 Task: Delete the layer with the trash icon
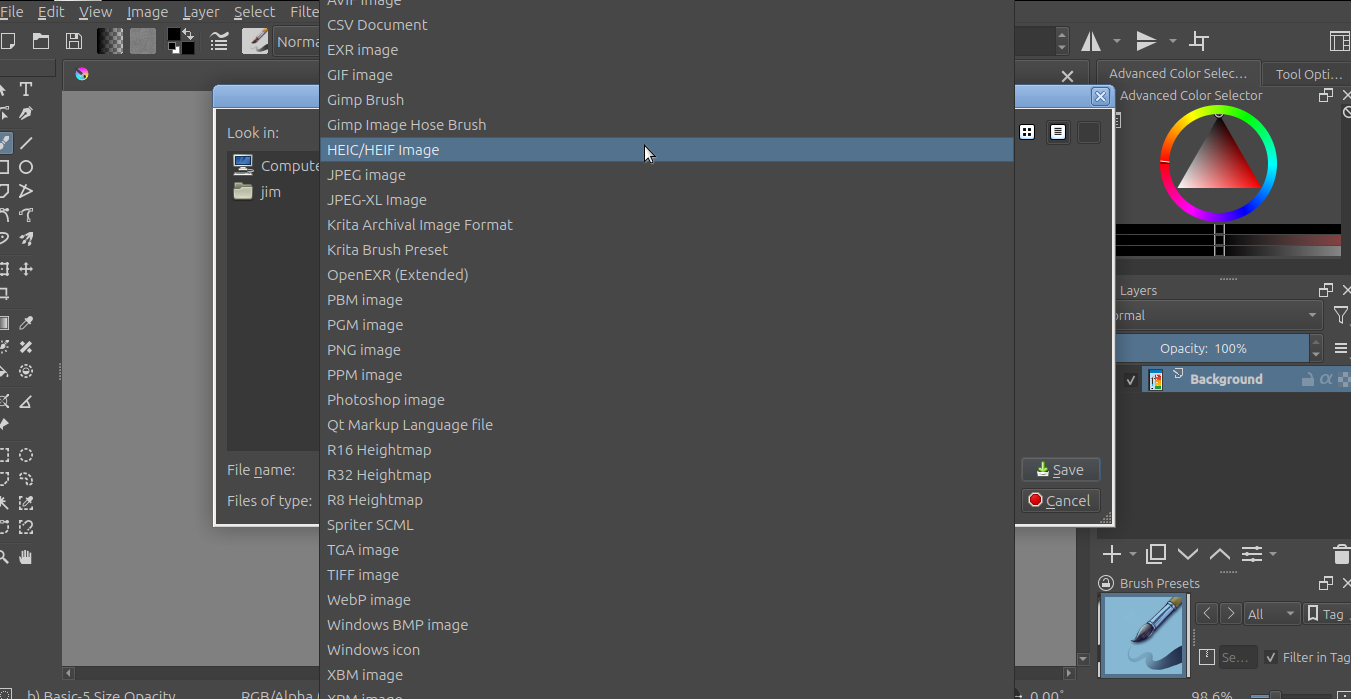(1341, 554)
